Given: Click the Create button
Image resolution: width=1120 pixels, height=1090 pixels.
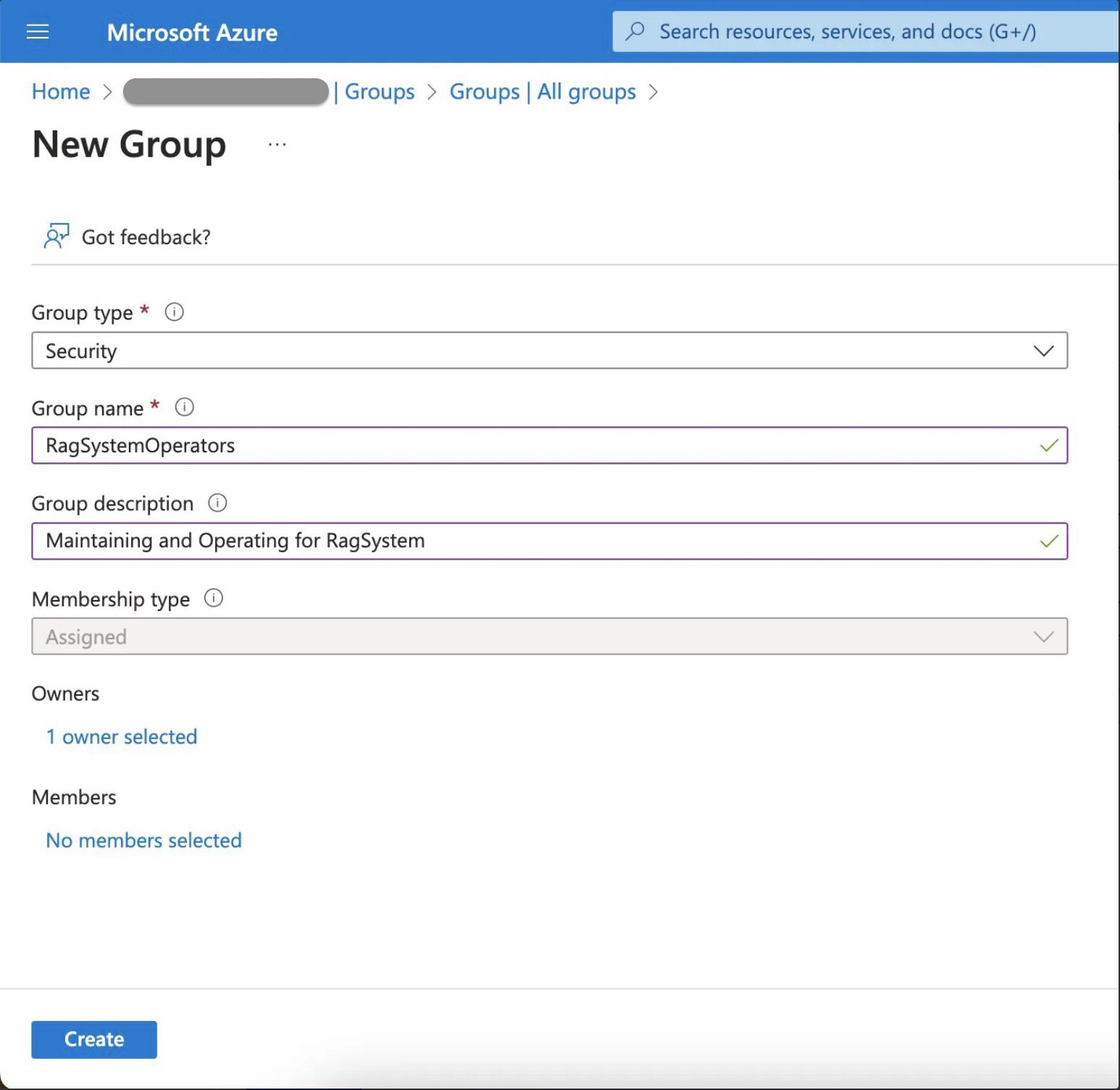Looking at the screenshot, I should [x=94, y=1039].
